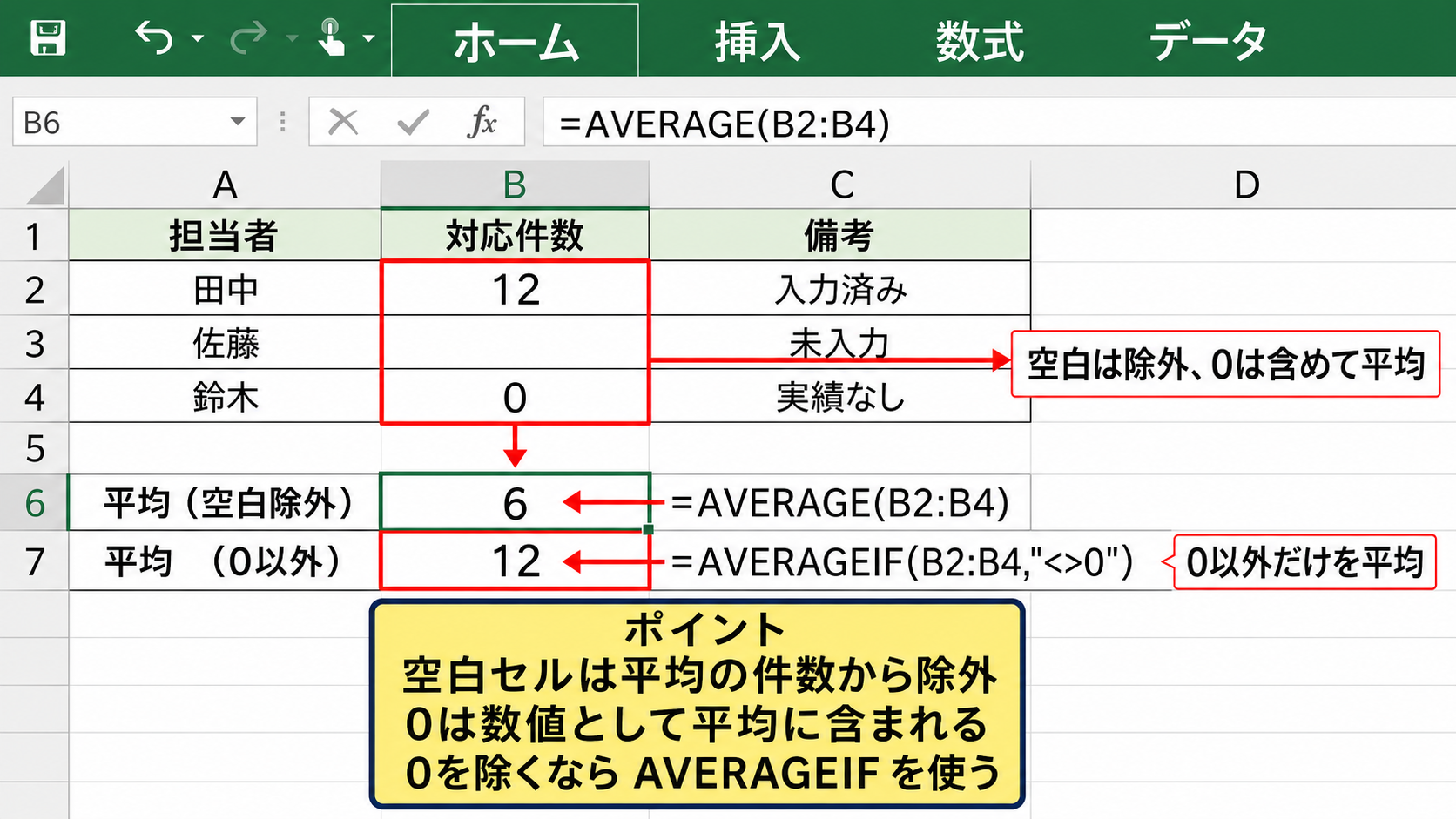Screen dimensions: 1456x819
Task: Click the formula bar with =AVERAGE(B2:B4)
Action: [998, 123]
